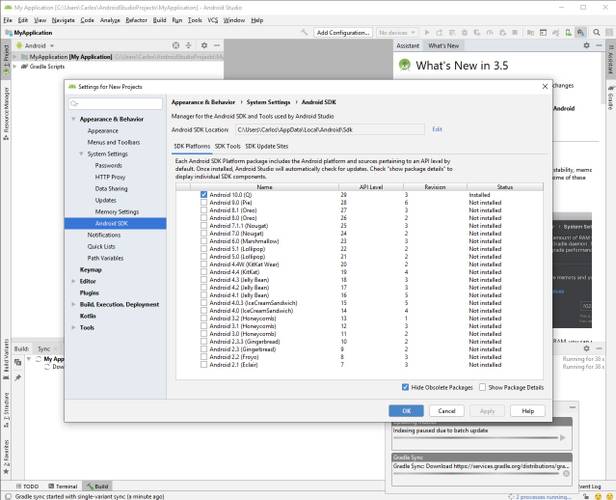Open the Android project view dropdown

tap(35, 46)
